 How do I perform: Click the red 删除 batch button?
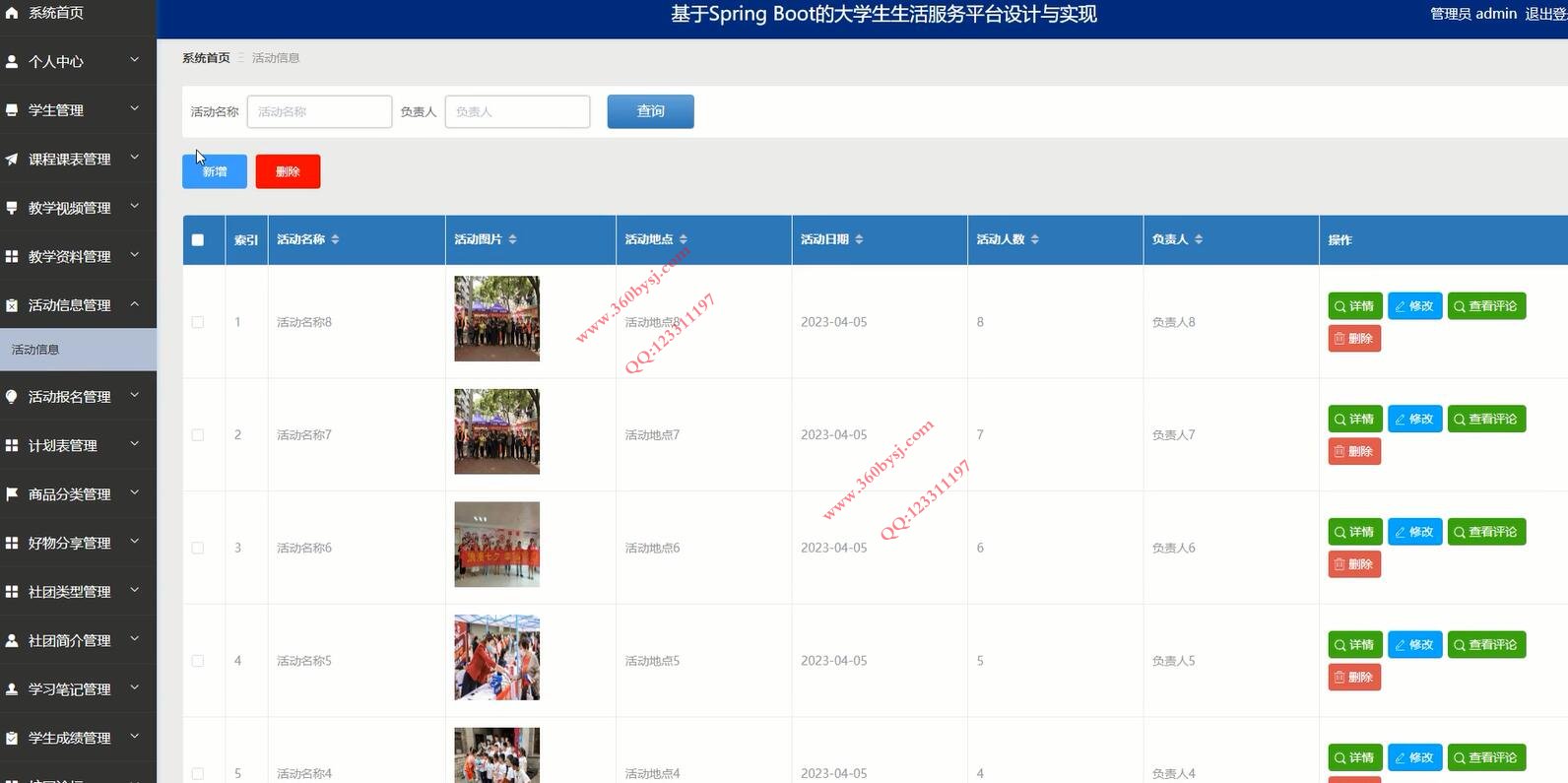point(288,171)
